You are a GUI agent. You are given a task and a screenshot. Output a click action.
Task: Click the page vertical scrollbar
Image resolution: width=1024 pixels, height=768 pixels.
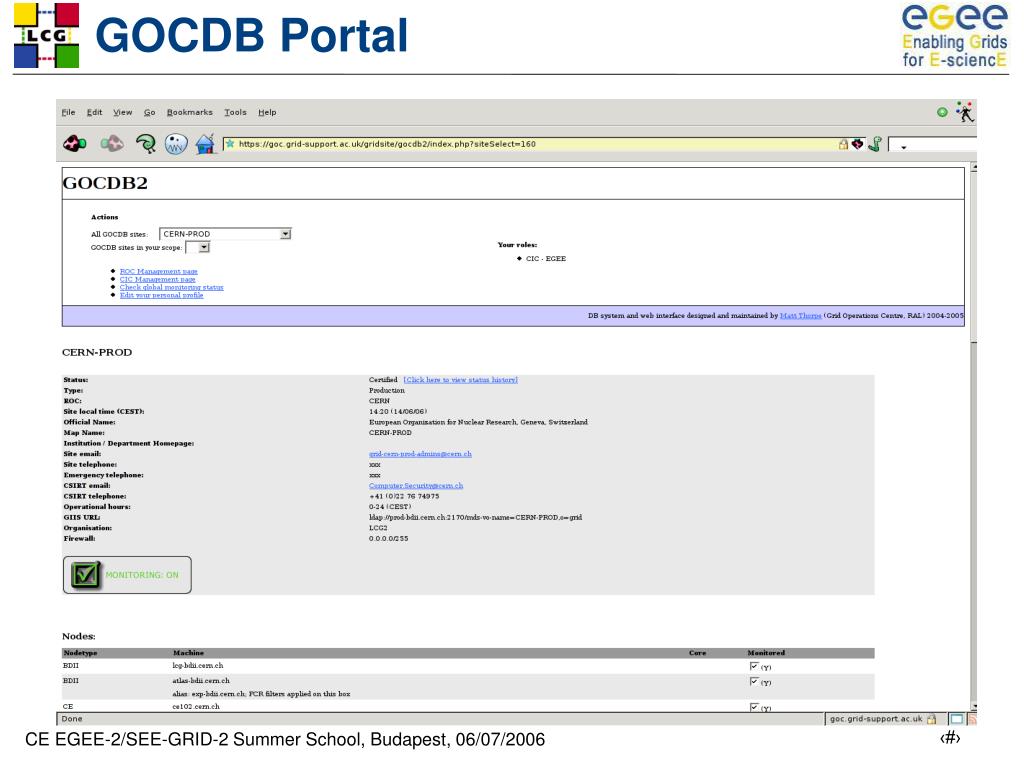pyautogui.click(x=973, y=438)
